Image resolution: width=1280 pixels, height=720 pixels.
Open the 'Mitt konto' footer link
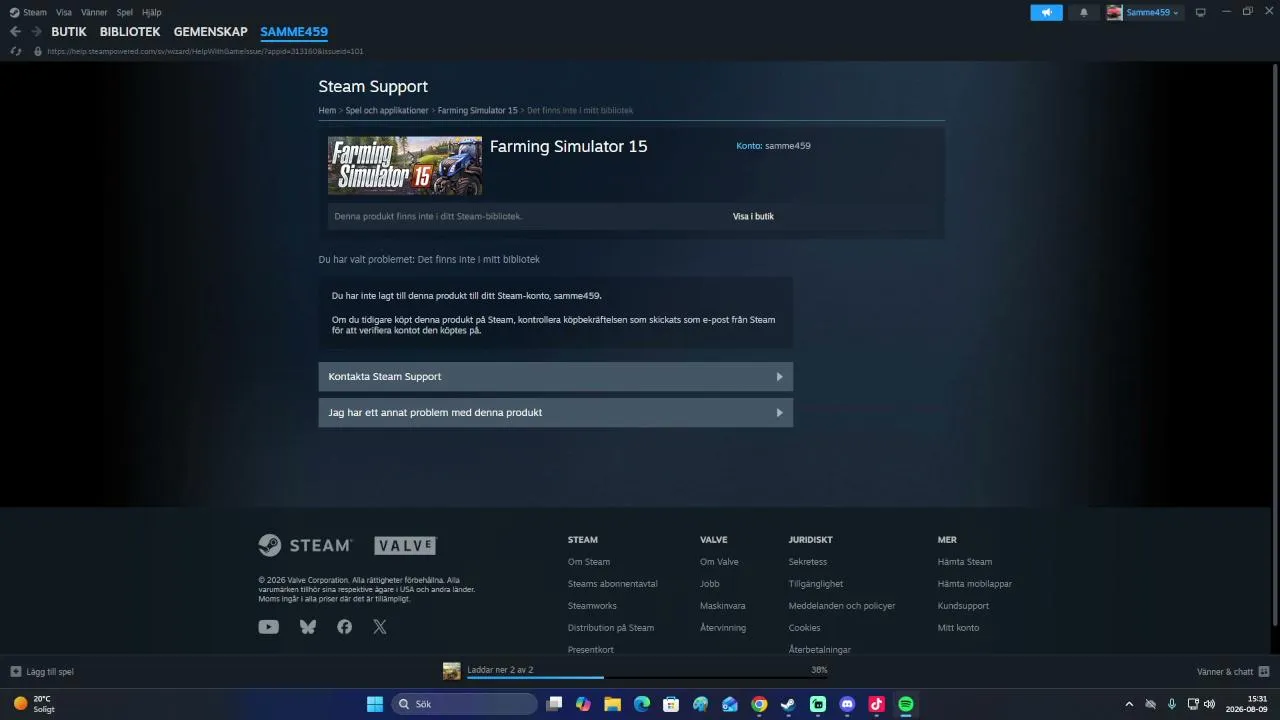click(959, 628)
